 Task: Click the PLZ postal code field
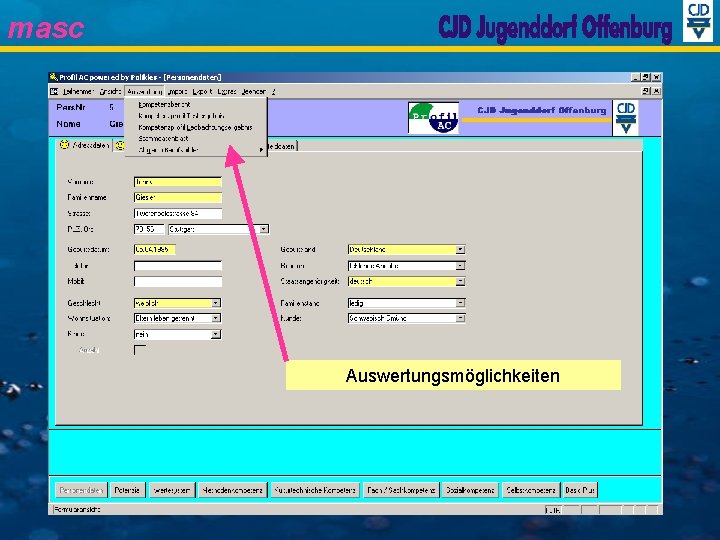click(149, 229)
